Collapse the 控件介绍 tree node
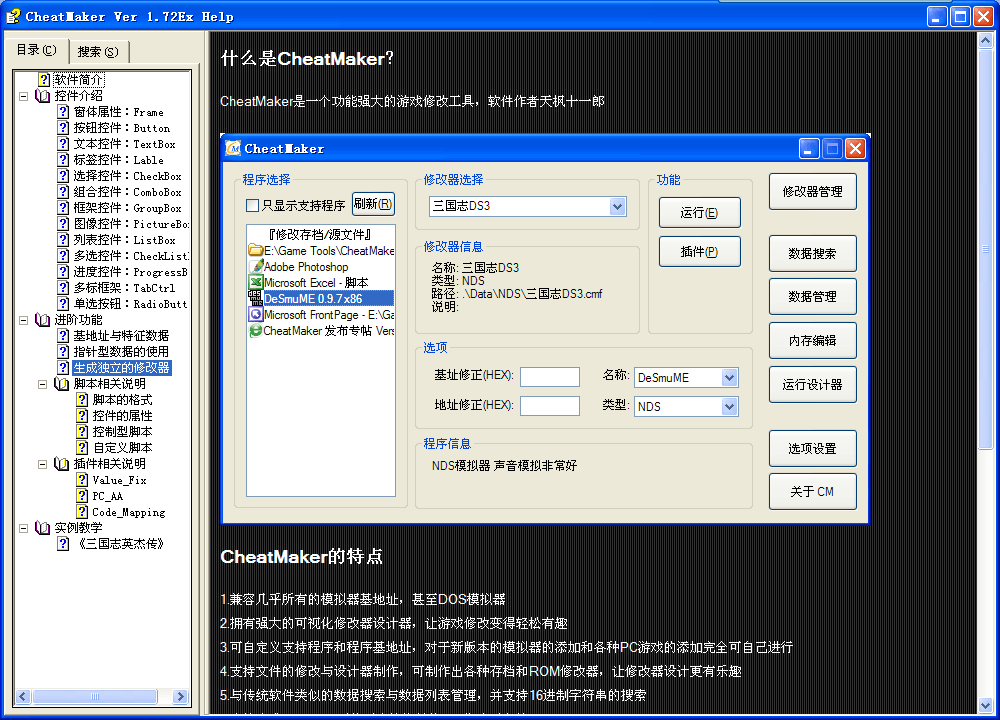Image resolution: width=1000 pixels, height=720 pixels. click(24, 96)
